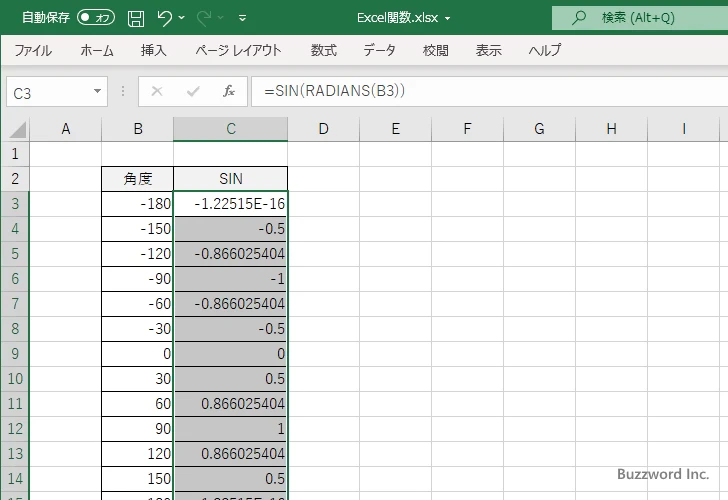Image resolution: width=728 pixels, height=500 pixels.
Task: Click angle cell with -120
Action: click(137, 254)
